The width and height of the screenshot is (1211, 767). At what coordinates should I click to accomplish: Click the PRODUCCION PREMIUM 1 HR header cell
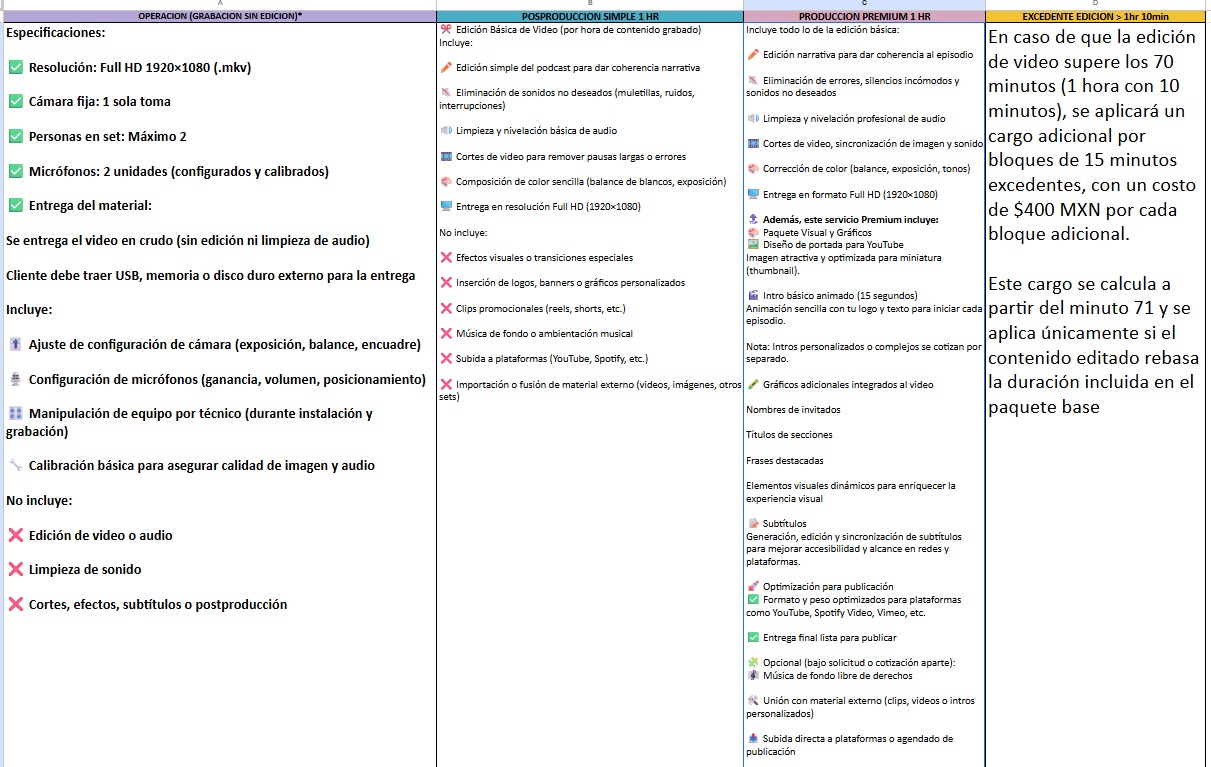864,17
